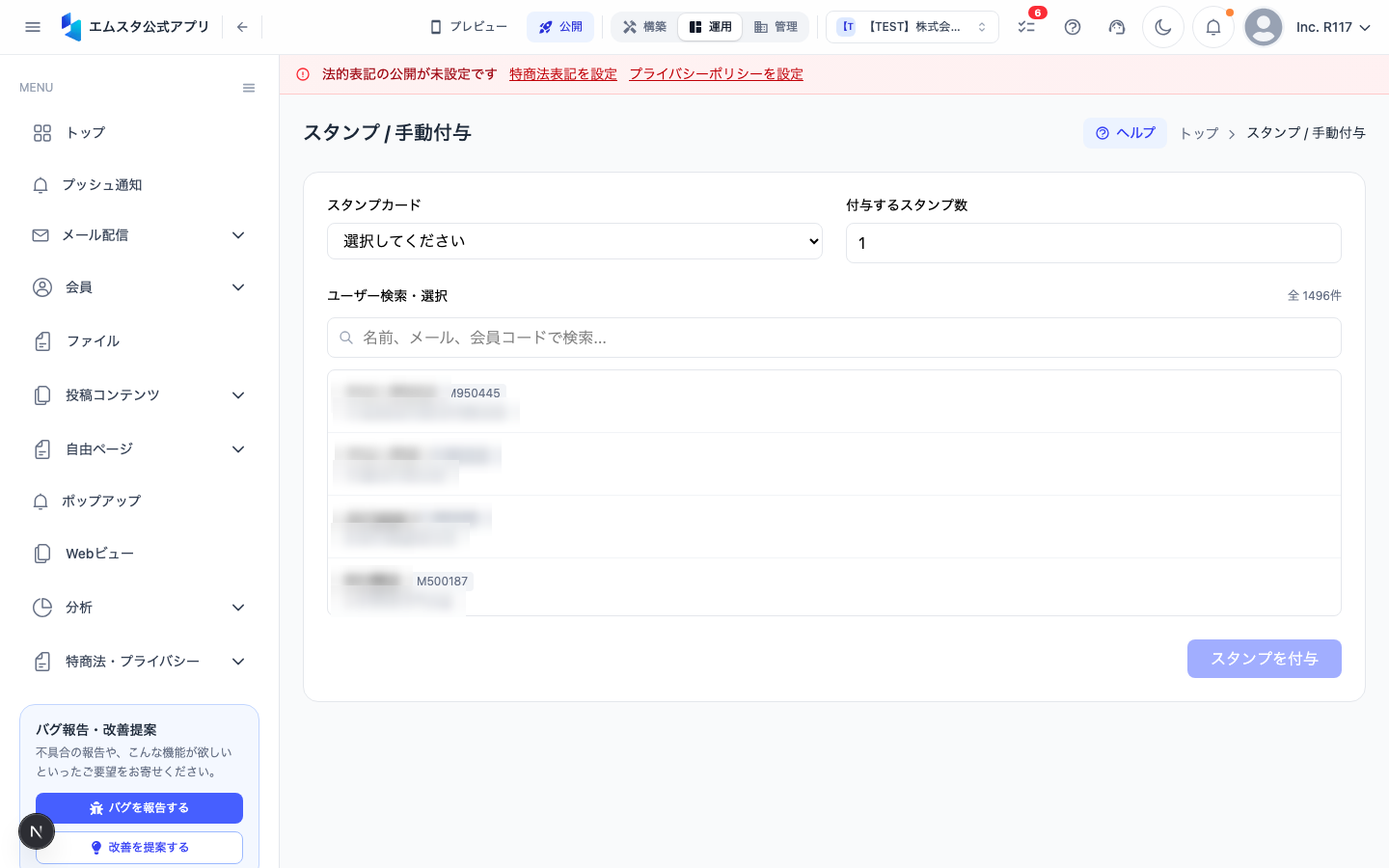Open the support headset icon
The width and height of the screenshot is (1389, 868).
click(1117, 27)
